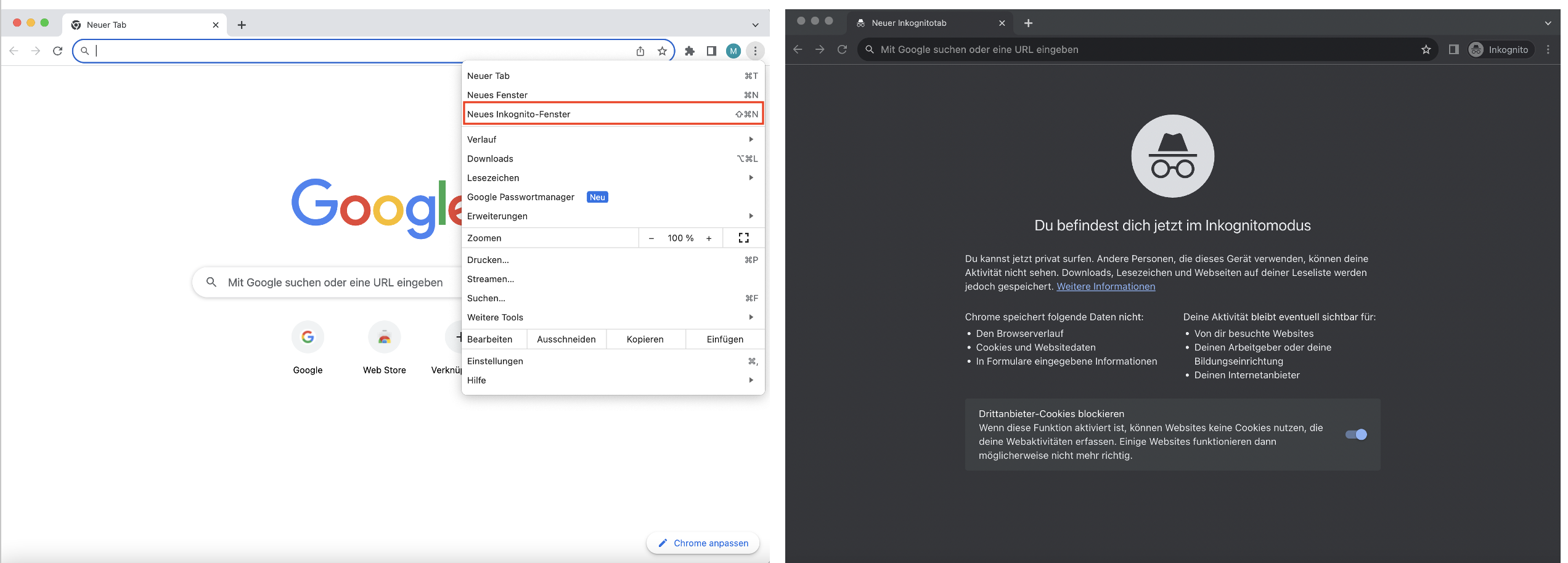The height and width of the screenshot is (563, 1568).
Task: Select the Neuer Tab tab
Action: click(145, 25)
